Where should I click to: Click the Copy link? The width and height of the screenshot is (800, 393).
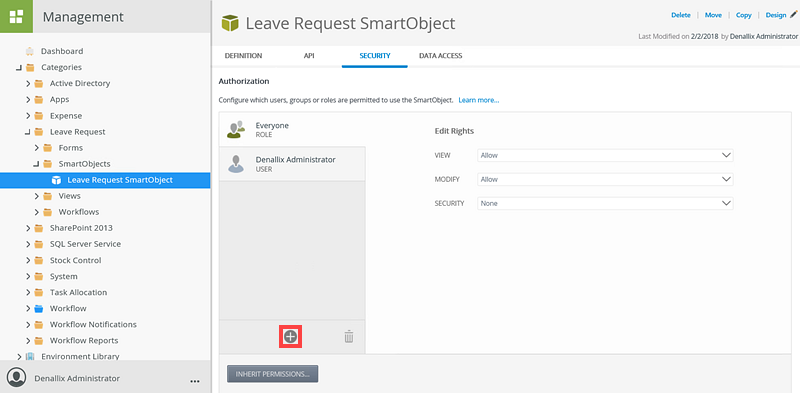click(x=743, y=15)
